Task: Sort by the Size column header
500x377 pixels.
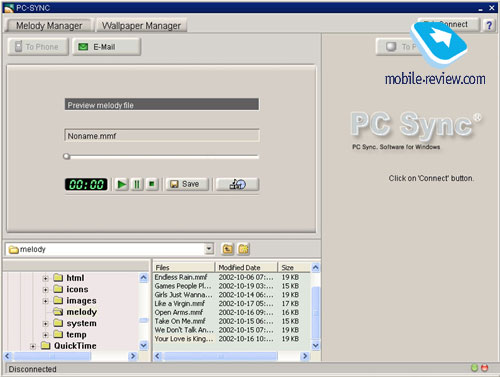Action: click(294, 267)
